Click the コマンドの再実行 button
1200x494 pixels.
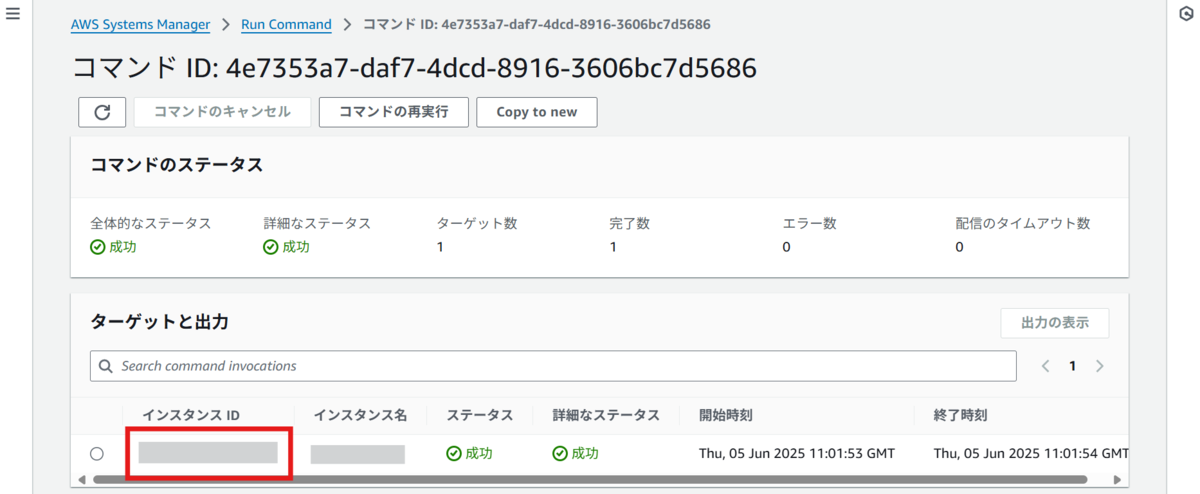(x=394, y=112)
